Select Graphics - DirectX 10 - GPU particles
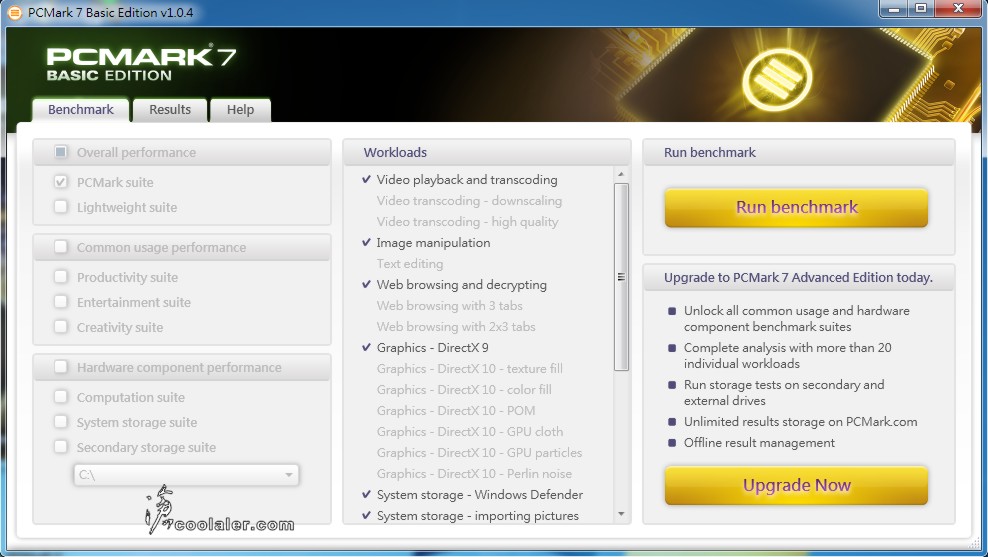The image size is (988, 557). [x=480, y=452]
